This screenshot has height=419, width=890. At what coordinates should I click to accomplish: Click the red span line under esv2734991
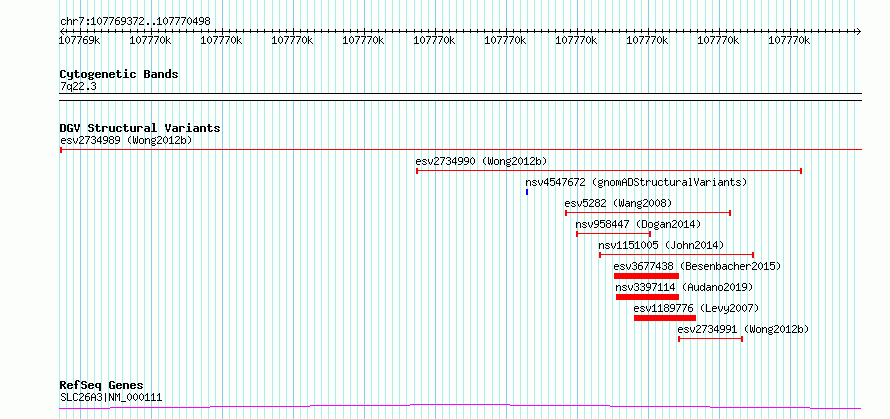click(x=710, y=339)
